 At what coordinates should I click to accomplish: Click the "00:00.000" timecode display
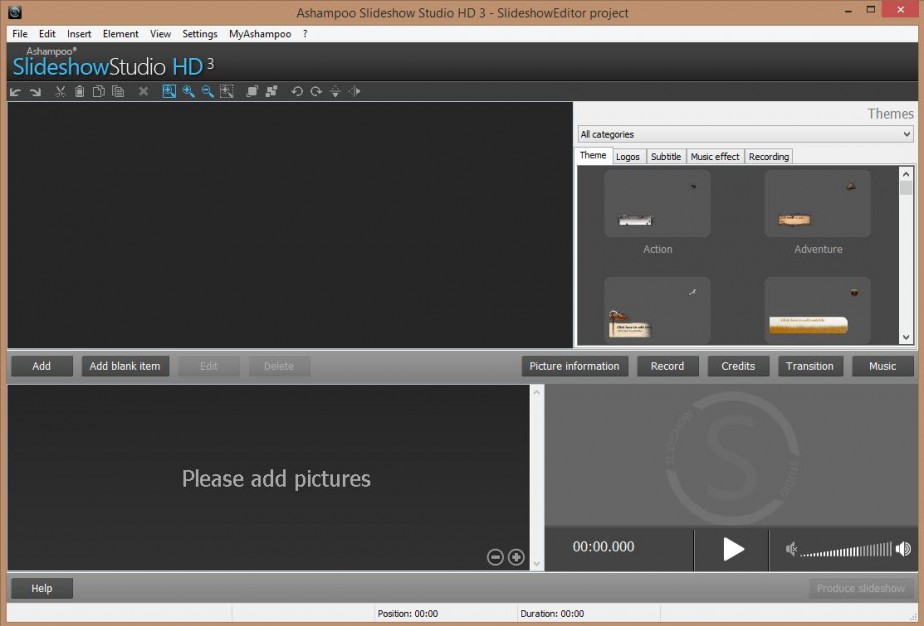tap(603, 546)
